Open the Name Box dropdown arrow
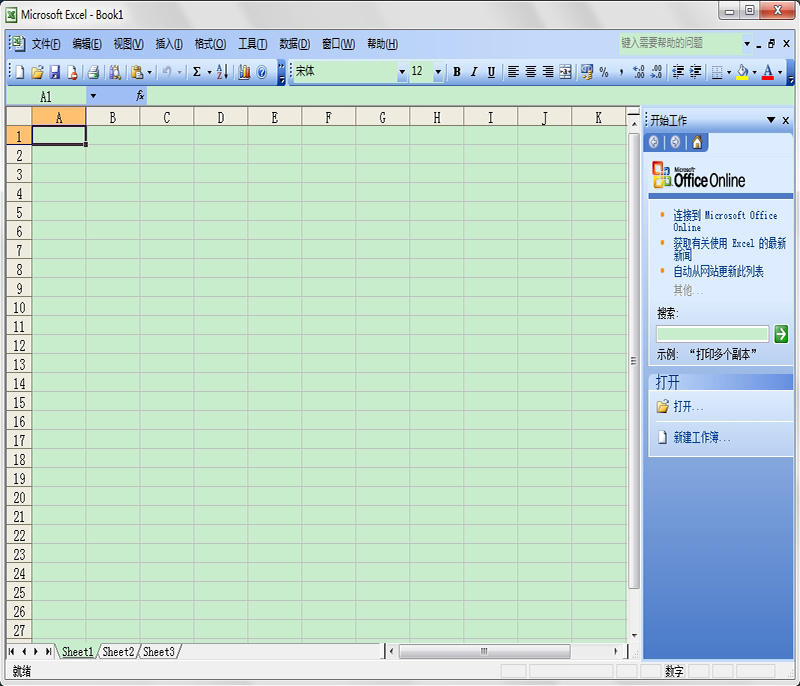Image resolution: width=800 pixels, height=686 pixels. click(x=93, y=96)
